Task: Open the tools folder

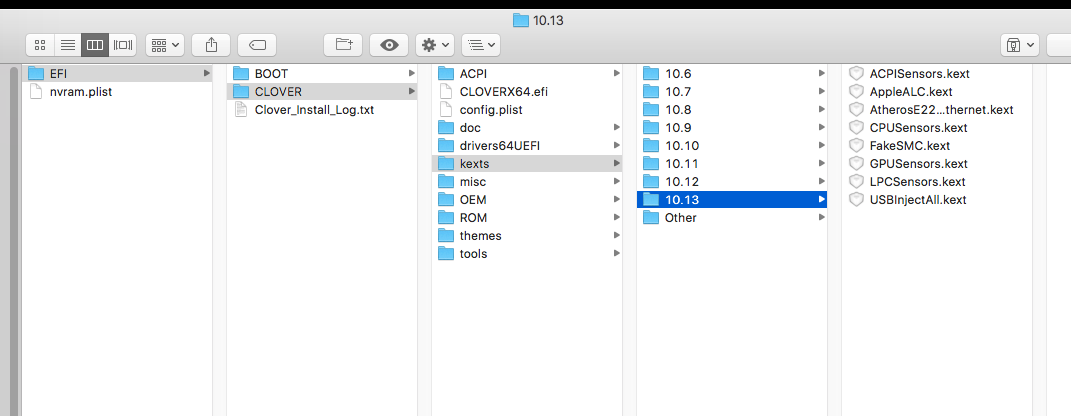Action: pyautogui.click(x=527, y=253)
